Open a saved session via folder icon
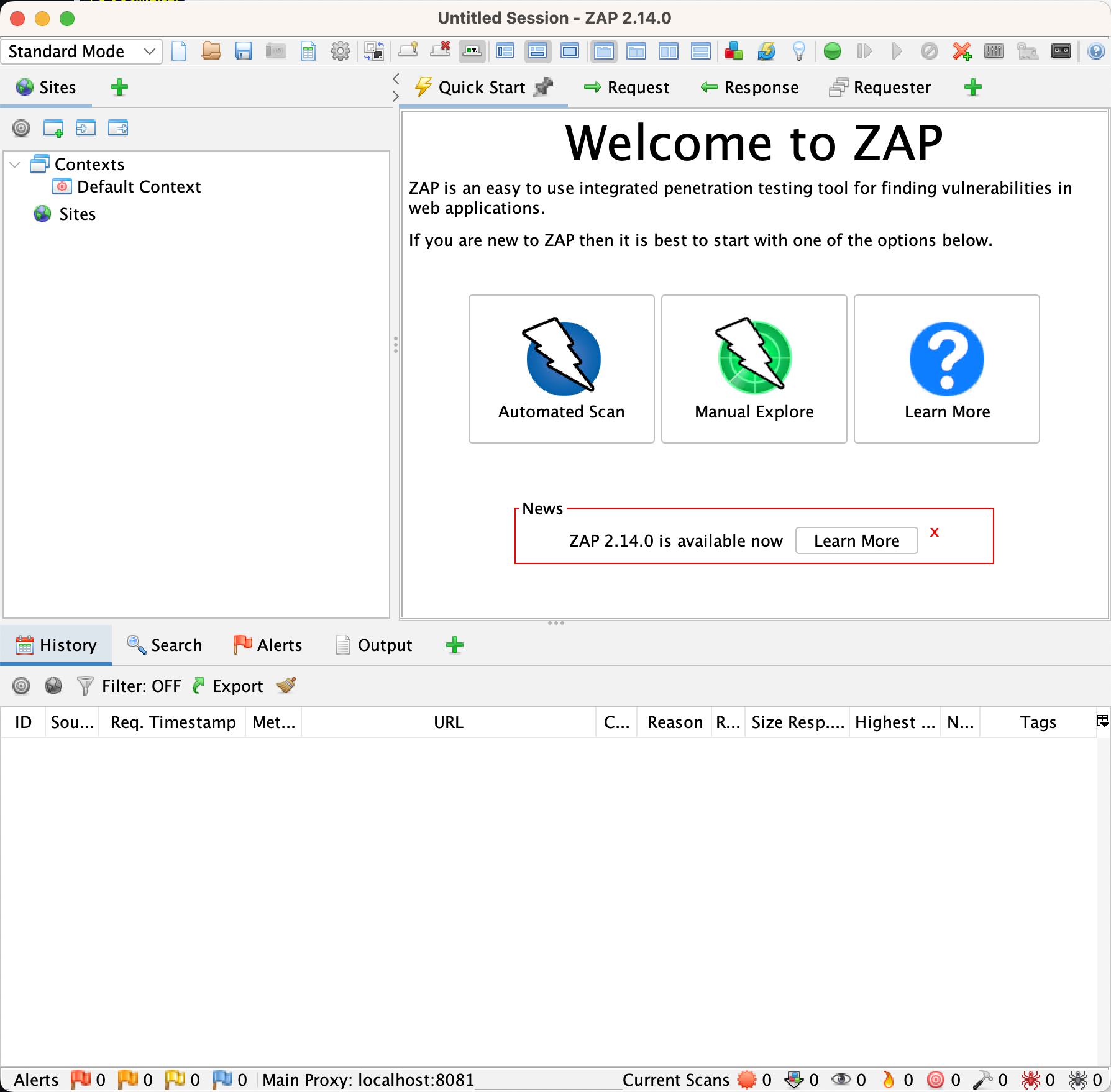1111x1092 pixels. pos(211,51)
